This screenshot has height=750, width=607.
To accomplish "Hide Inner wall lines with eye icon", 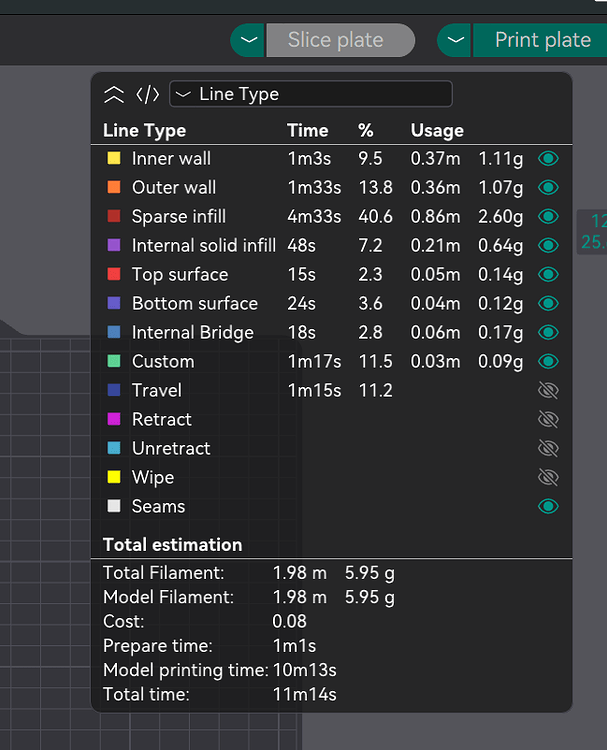I will pyautogui.click(x=548, y=158).
